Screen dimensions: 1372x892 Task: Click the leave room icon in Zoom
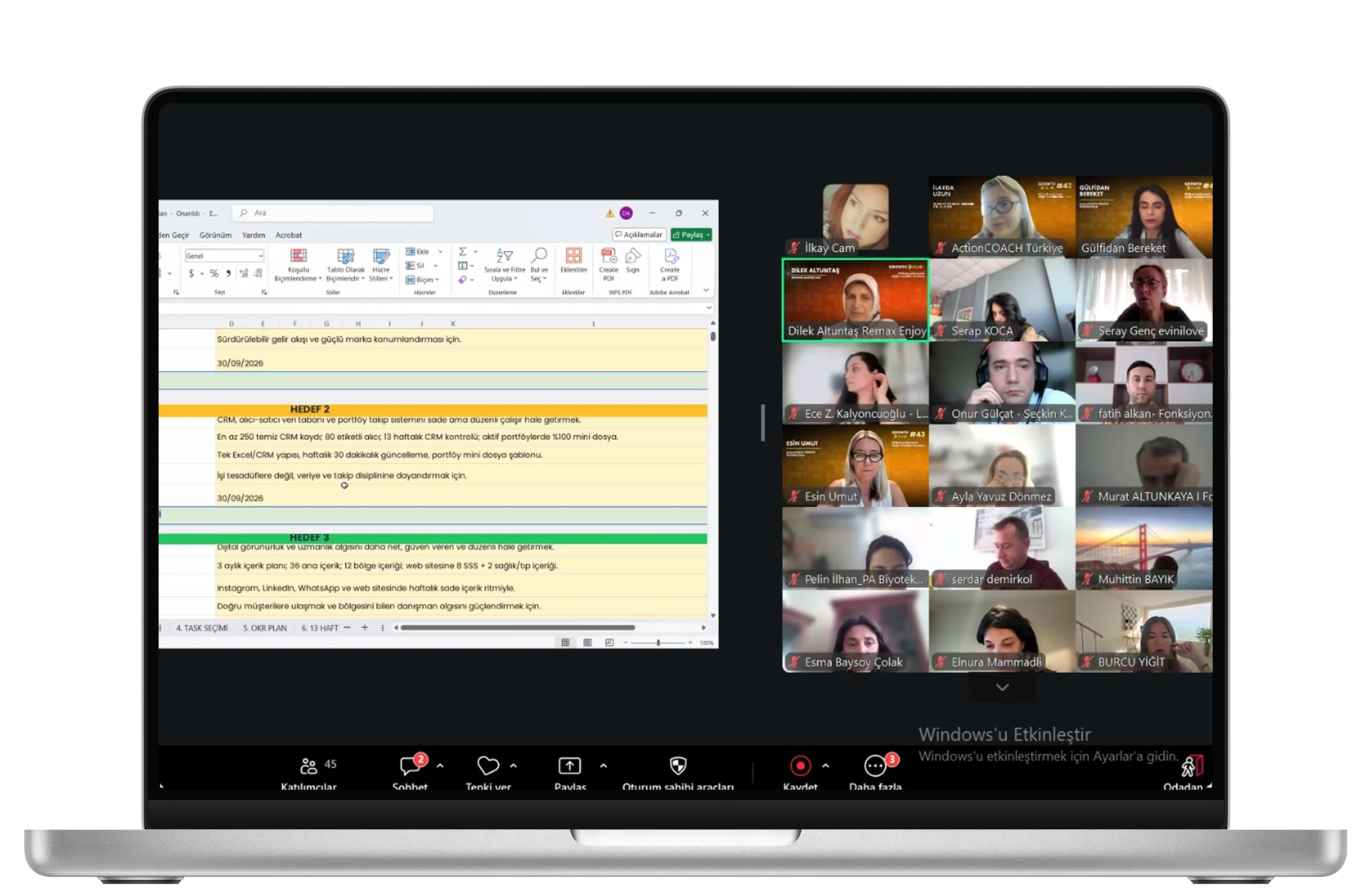(x=1191, y=766)
